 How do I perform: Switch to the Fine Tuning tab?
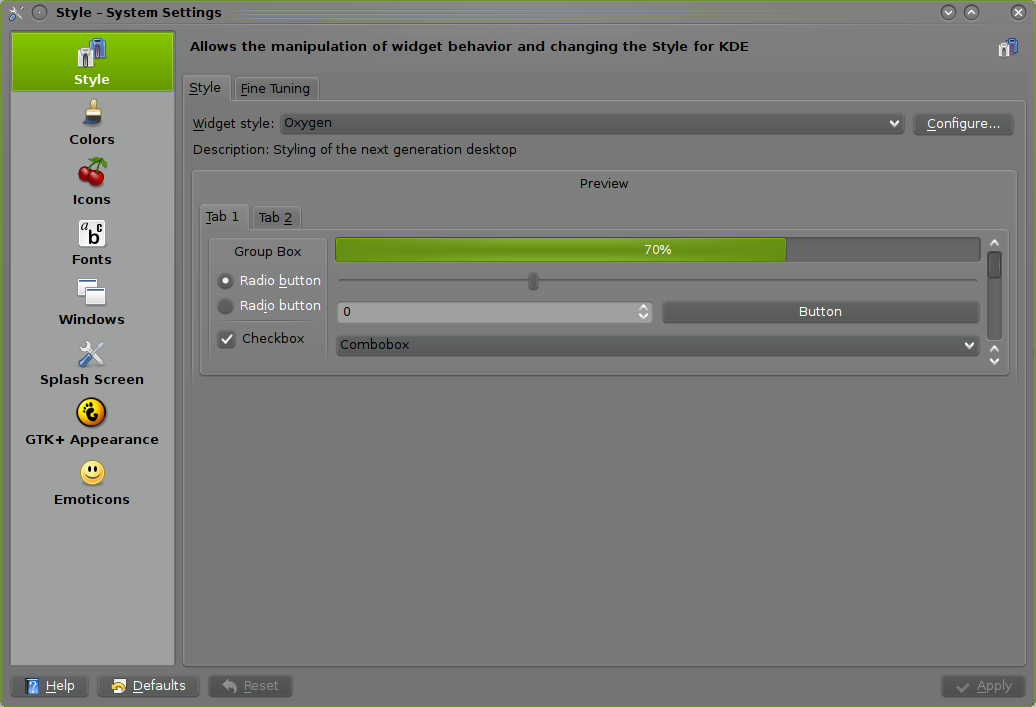tap(275, 88)
